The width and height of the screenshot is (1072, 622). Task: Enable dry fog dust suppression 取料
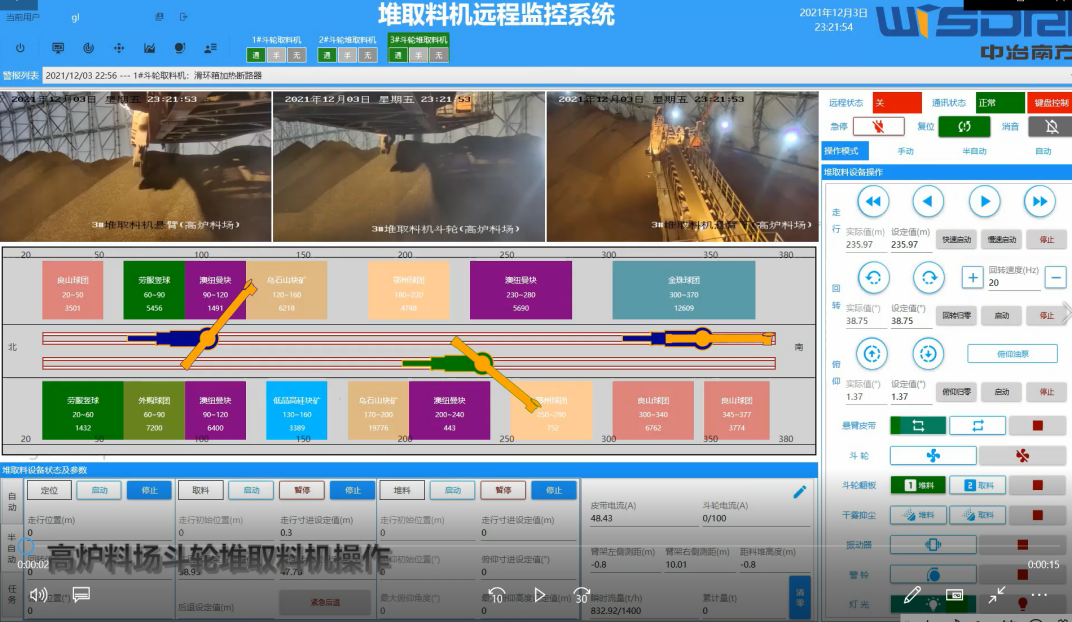tap(978, 515)
